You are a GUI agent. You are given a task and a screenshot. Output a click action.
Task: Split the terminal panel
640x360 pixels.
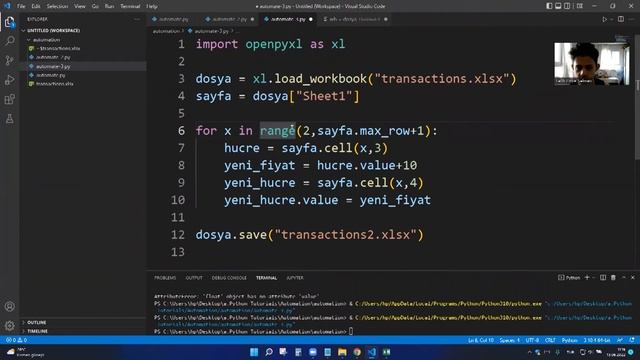pos(603,278)
